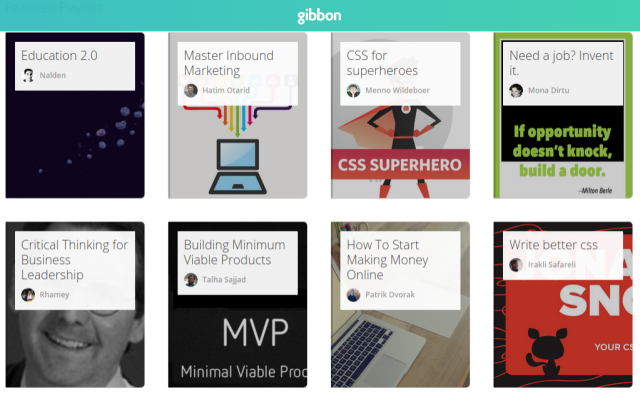Open Critical Thinking for Business Leadership title
The height and width of the screenshot is (393, 640).
75,260
